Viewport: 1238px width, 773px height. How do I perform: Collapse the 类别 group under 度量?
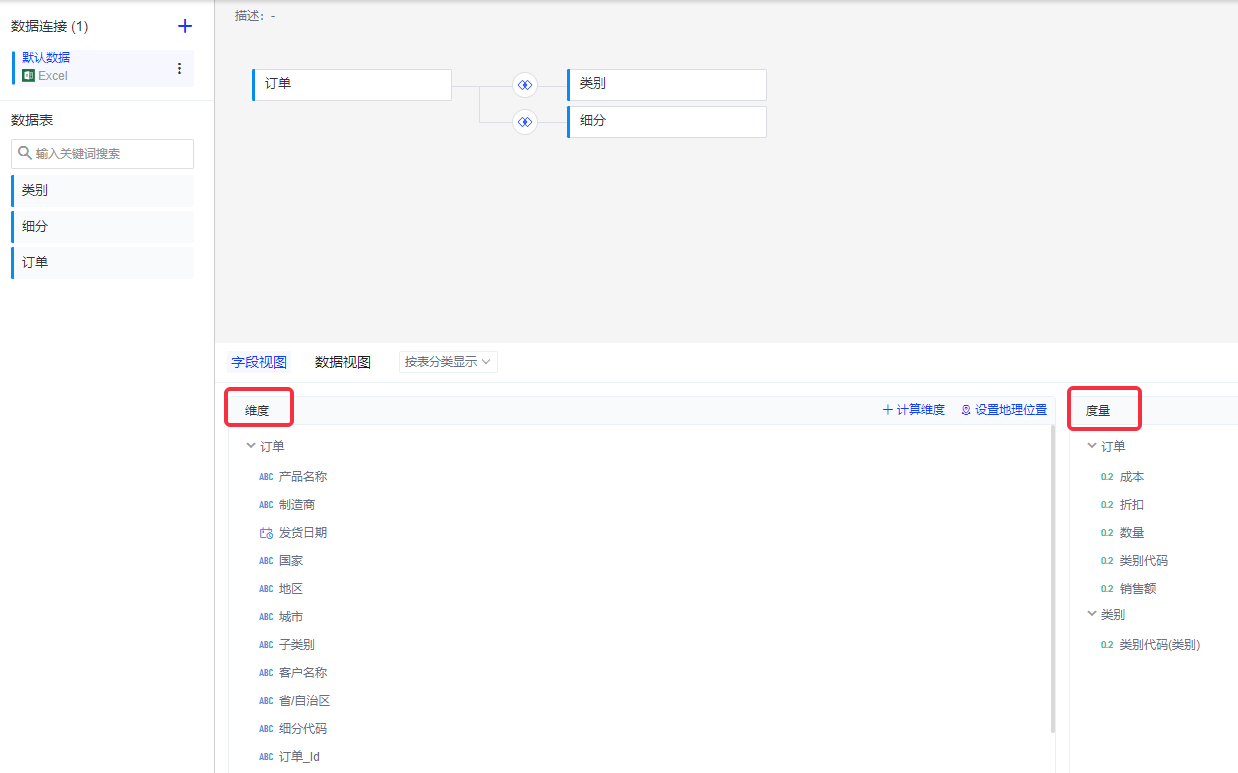(1092, 614)
